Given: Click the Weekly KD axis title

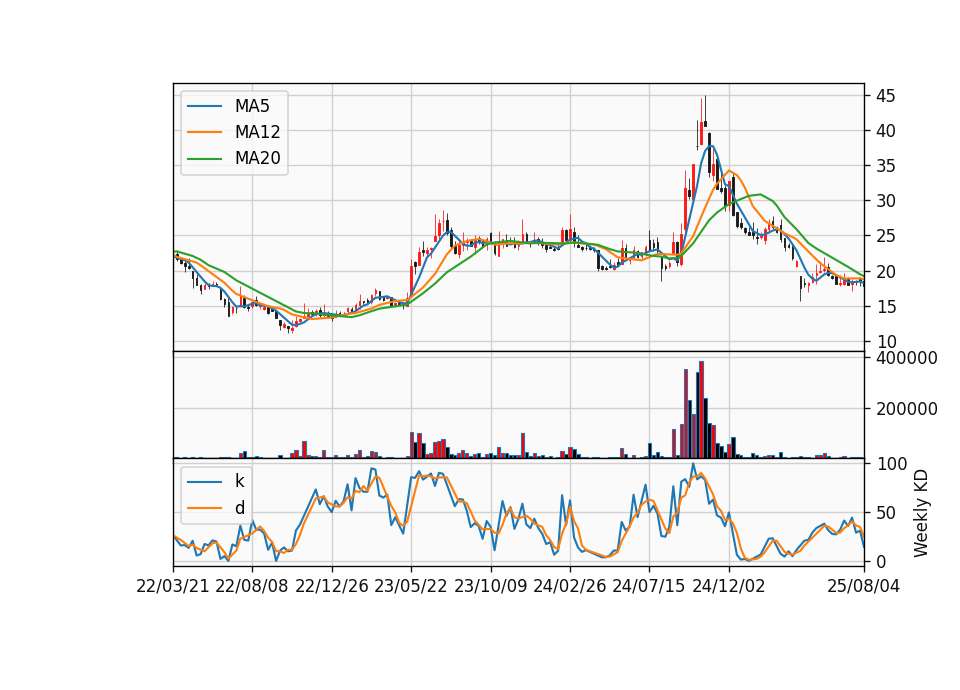Looking at the screenshot, I should click(x=920, y=513).
